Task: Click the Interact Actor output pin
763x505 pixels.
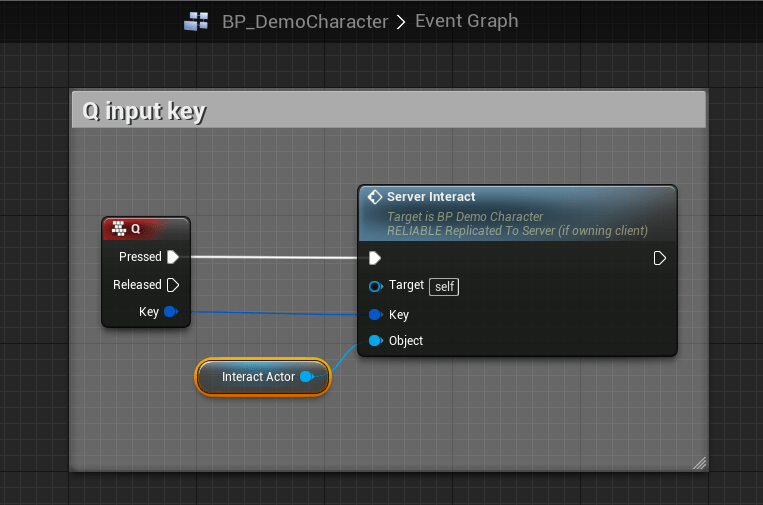Action: pyautogui.click(x=307, y=377)
